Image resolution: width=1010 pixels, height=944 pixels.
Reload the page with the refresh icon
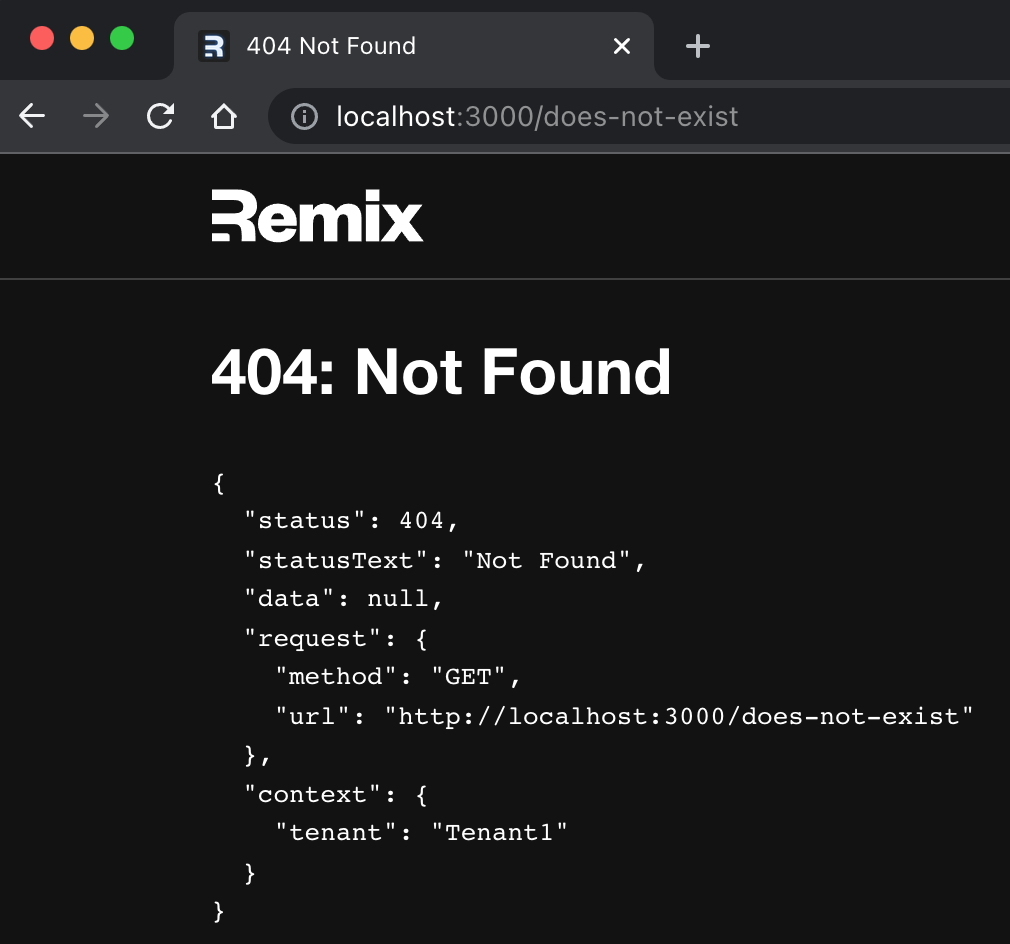[160, 117]
